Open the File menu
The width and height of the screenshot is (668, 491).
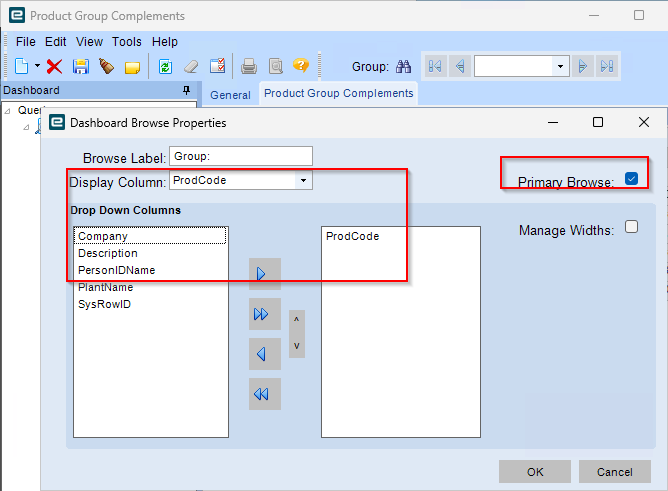click(26, 42)
